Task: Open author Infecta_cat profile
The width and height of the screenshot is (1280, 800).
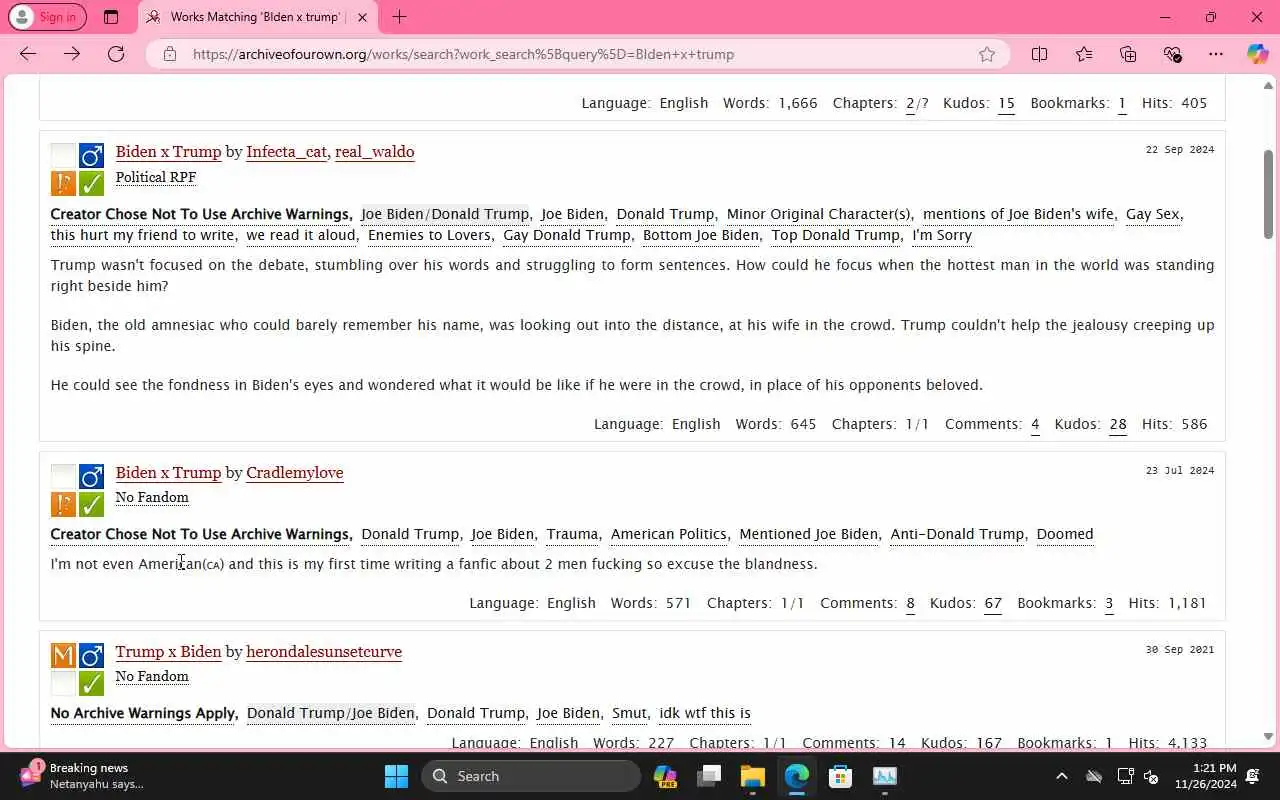Action: coord(286,152)
